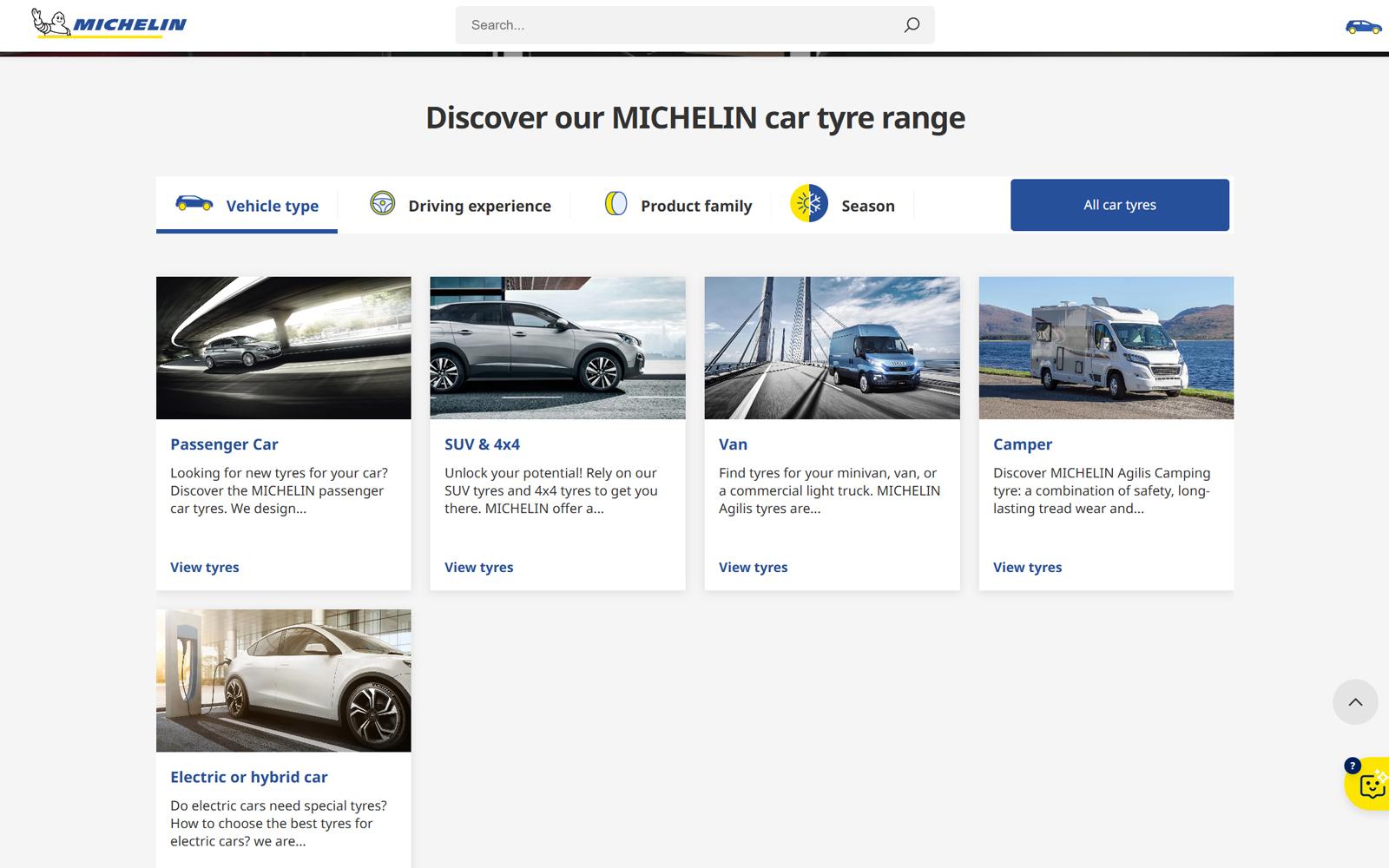1389x868 pixels.
Task: Click the sun-snowflake Season icon
Action: pos(809,204)
